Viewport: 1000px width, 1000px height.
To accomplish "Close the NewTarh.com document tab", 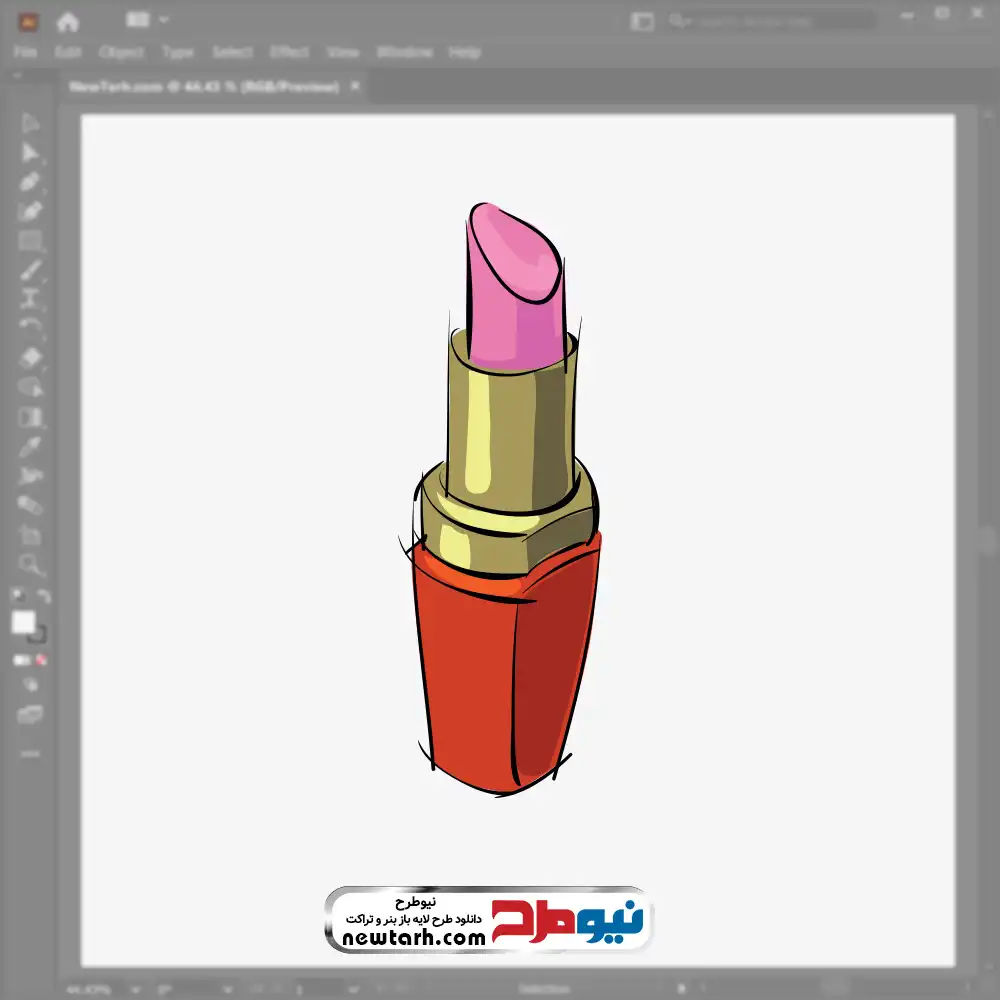I will coord(356,87).
